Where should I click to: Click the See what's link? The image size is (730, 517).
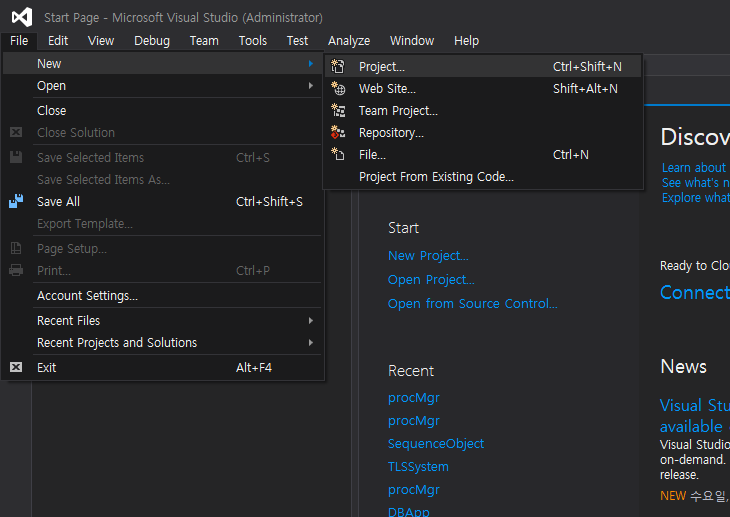click(x=696, y=183)
